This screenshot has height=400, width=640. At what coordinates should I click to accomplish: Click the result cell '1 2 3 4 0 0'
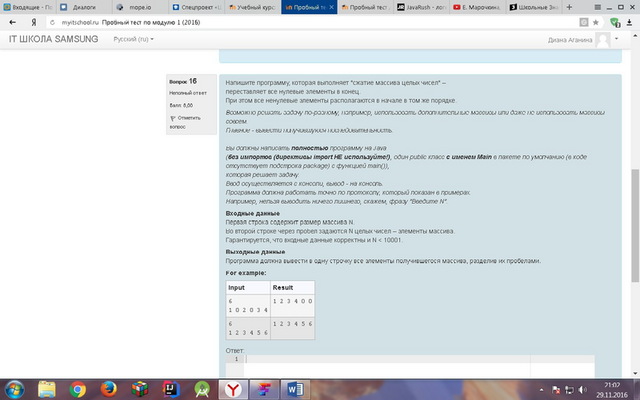point(292,306)
